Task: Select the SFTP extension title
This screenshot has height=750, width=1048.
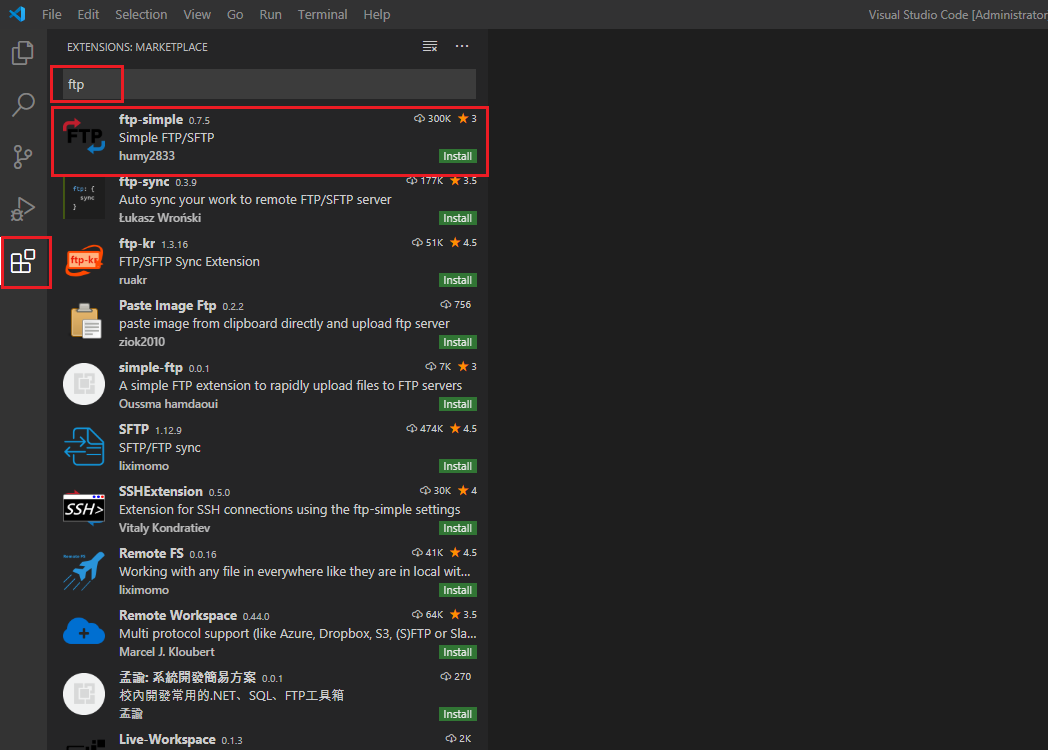Action: click(134, 429)
